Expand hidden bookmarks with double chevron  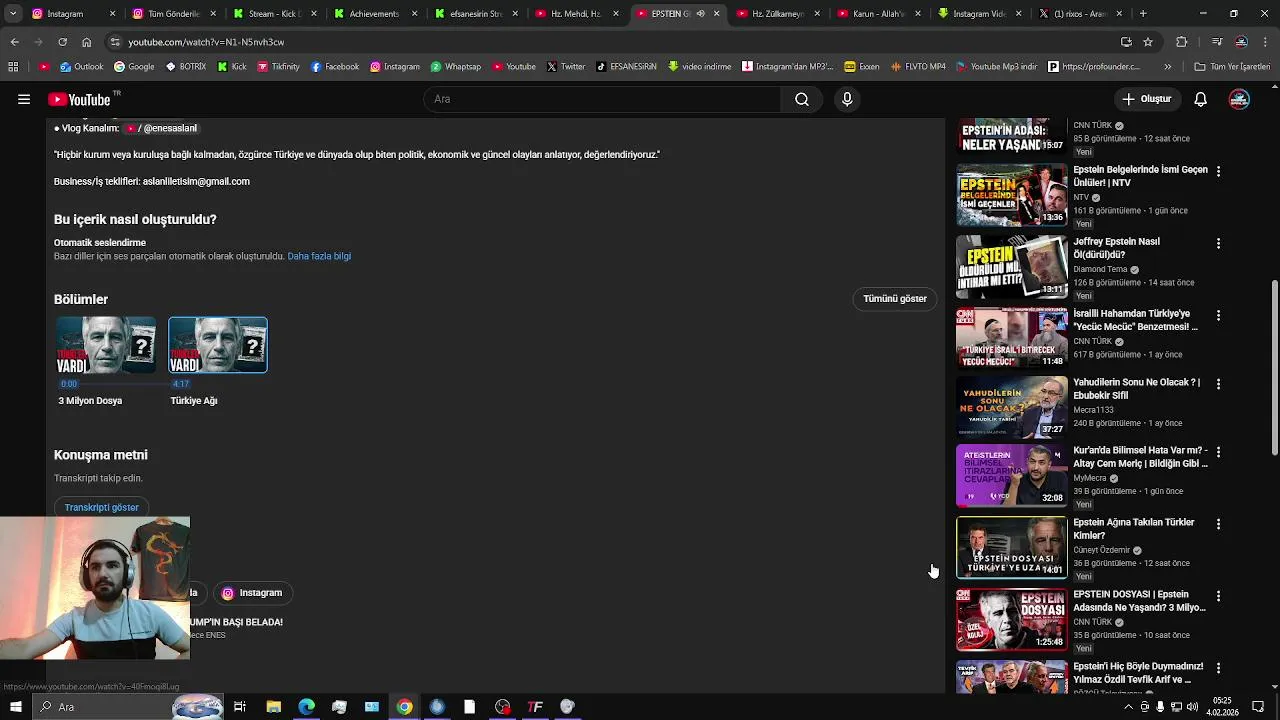1167,67
